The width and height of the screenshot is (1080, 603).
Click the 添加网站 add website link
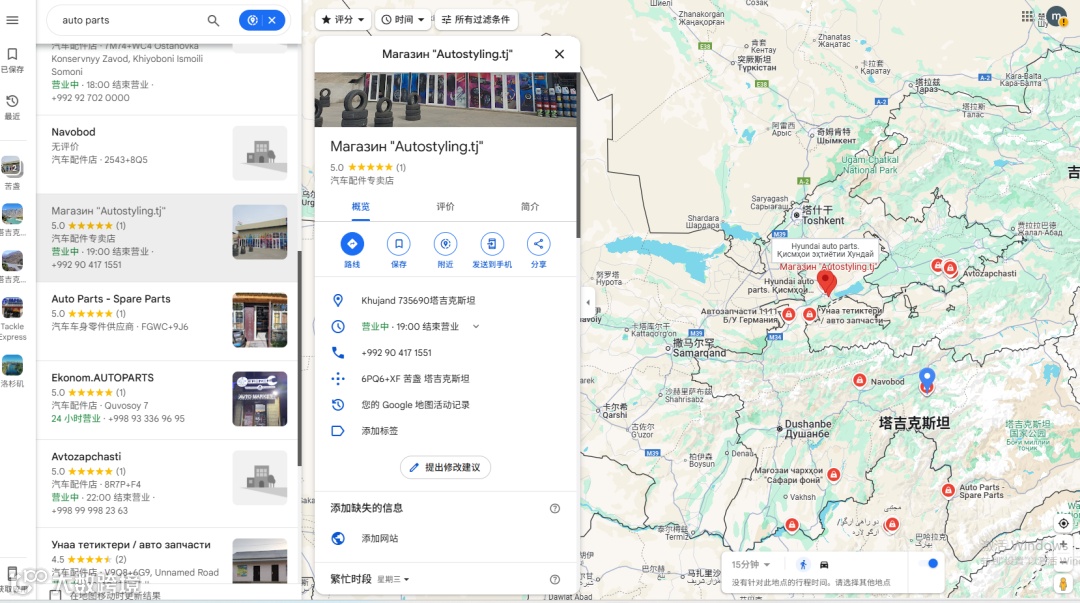[380, 538]
